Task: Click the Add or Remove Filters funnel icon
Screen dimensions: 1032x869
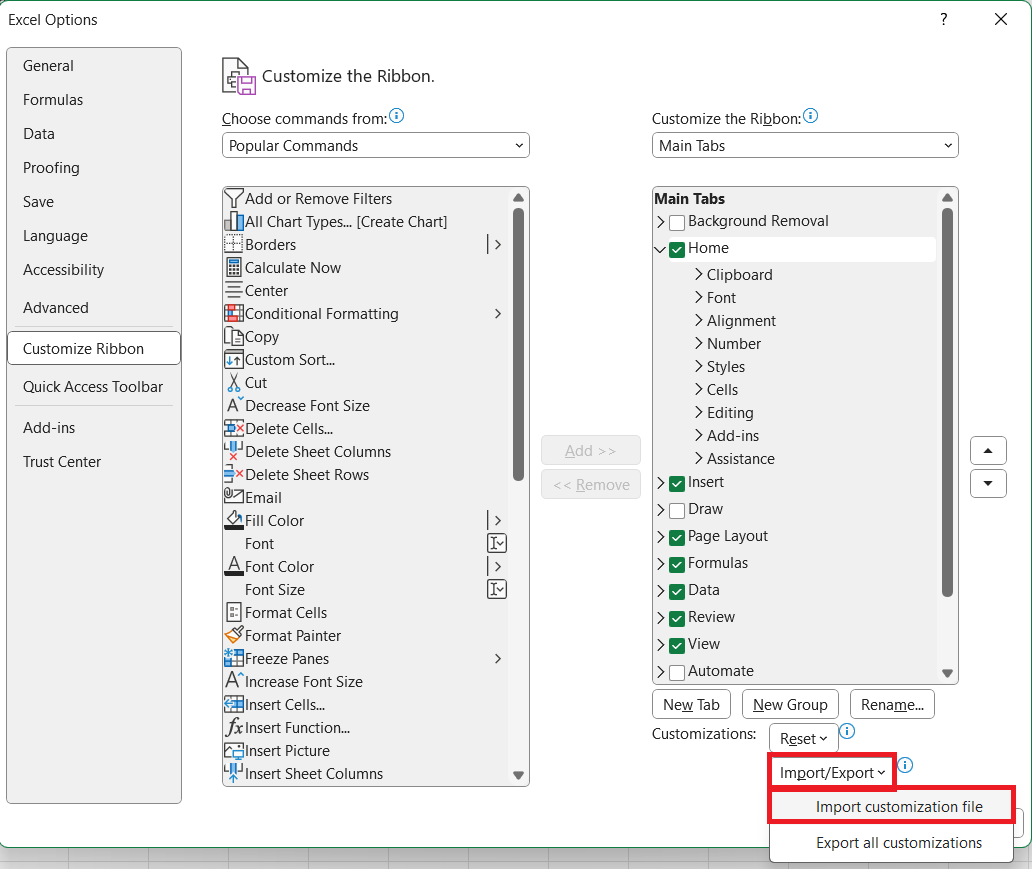Action: click(234, 198)
